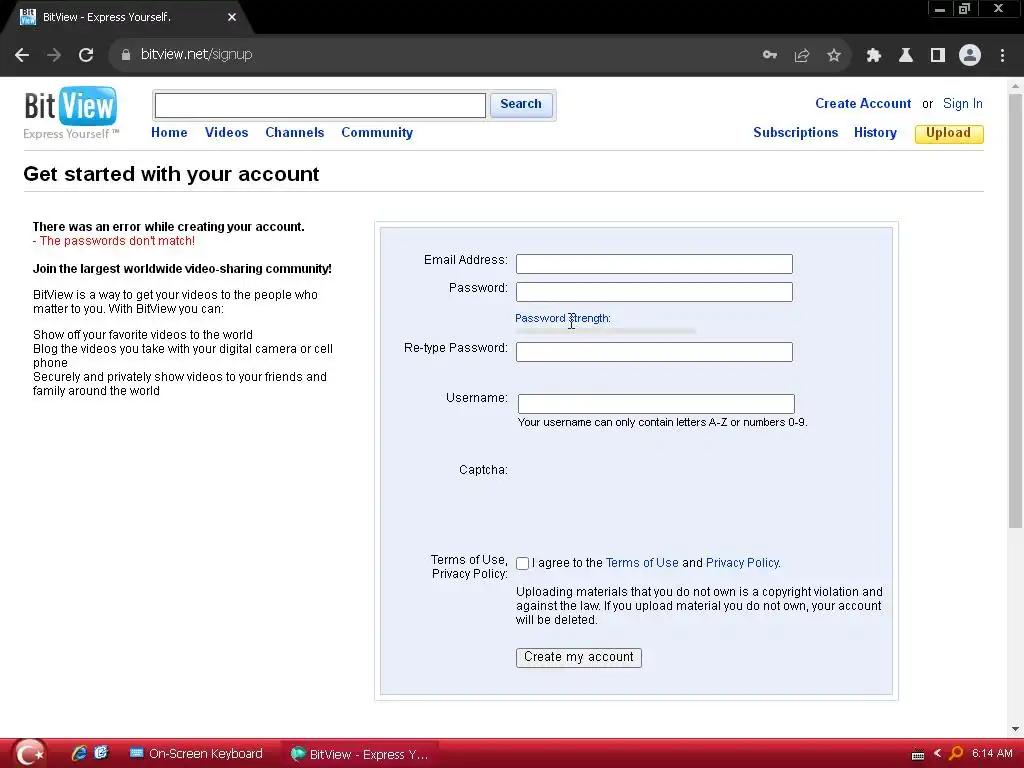The height and width of the screenshot is (768, 1024).
Task: Expand hidden tray icons arrow
Action: tap(938, 754)
